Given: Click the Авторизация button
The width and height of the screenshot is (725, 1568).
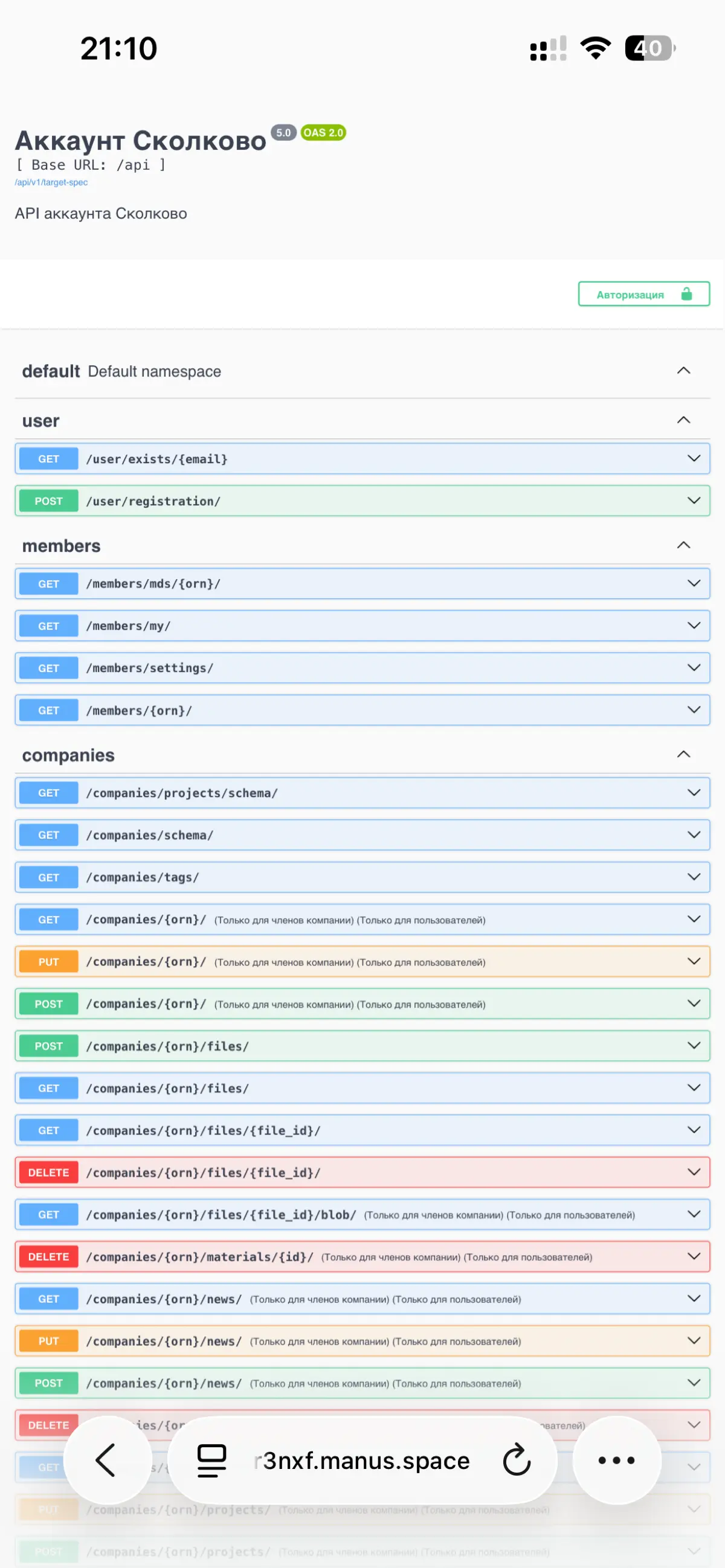Looking at the screenshot, I should pos(643,294).
